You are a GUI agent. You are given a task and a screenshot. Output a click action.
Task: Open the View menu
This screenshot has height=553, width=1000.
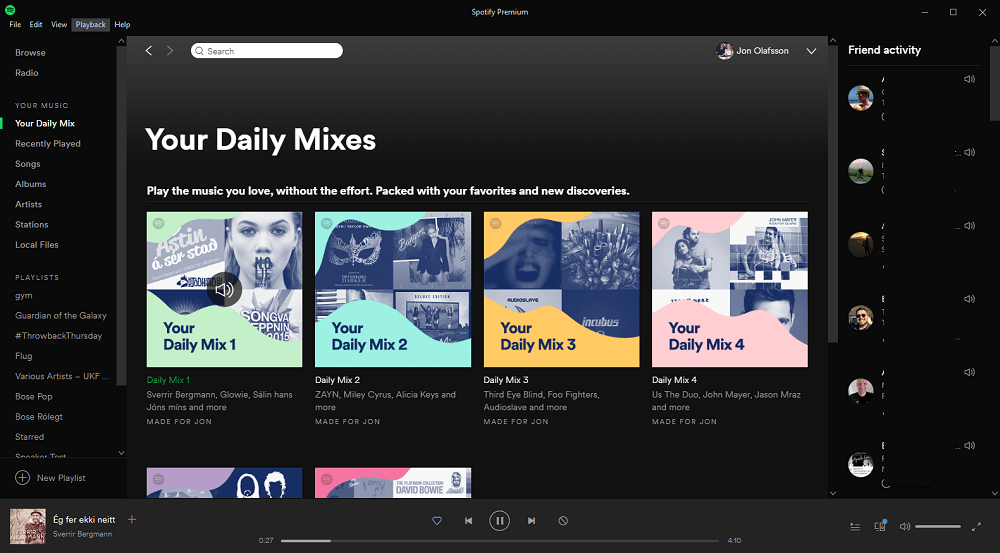59,24
